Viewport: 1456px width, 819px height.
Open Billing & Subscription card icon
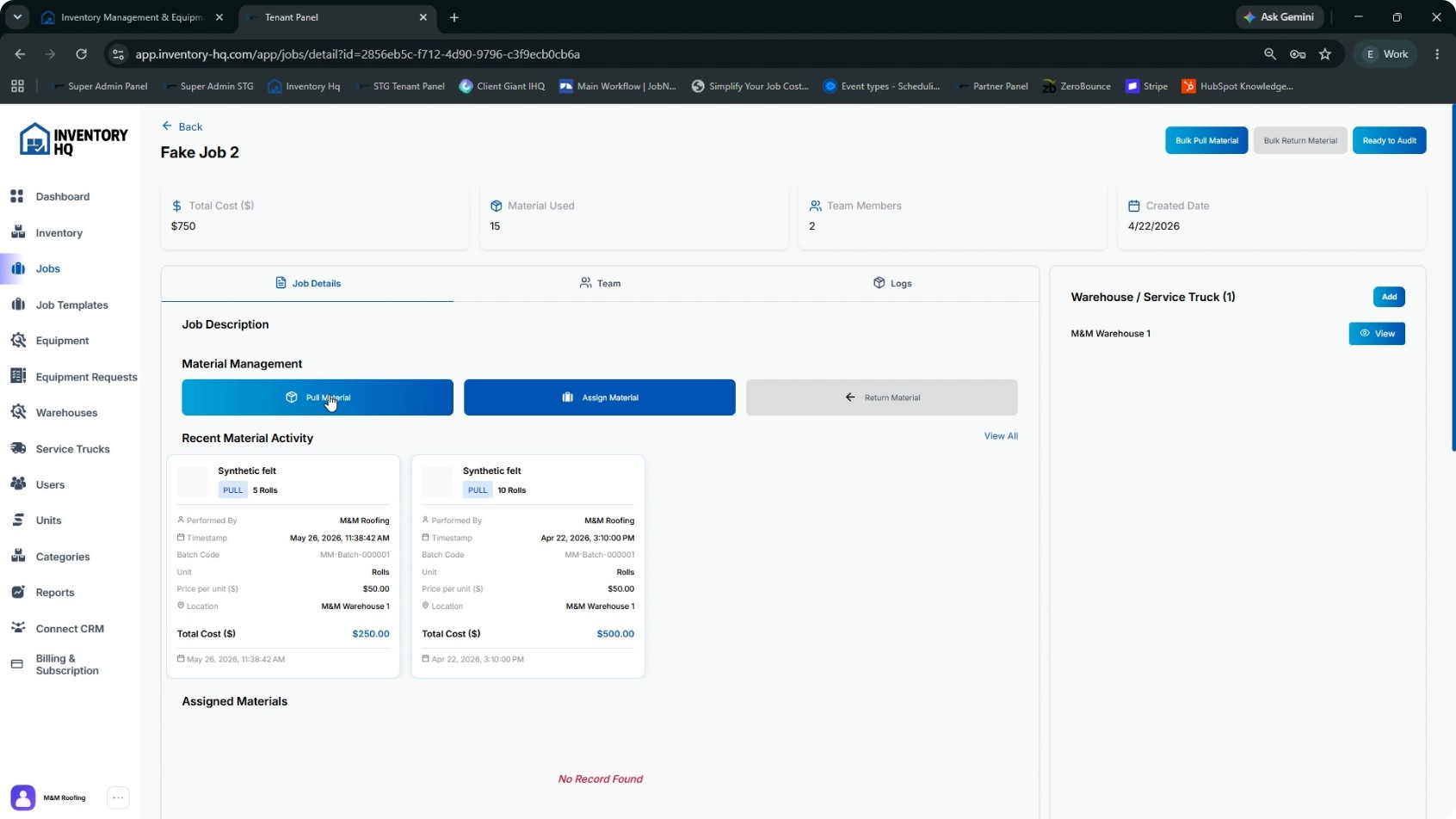coord(17,664)
